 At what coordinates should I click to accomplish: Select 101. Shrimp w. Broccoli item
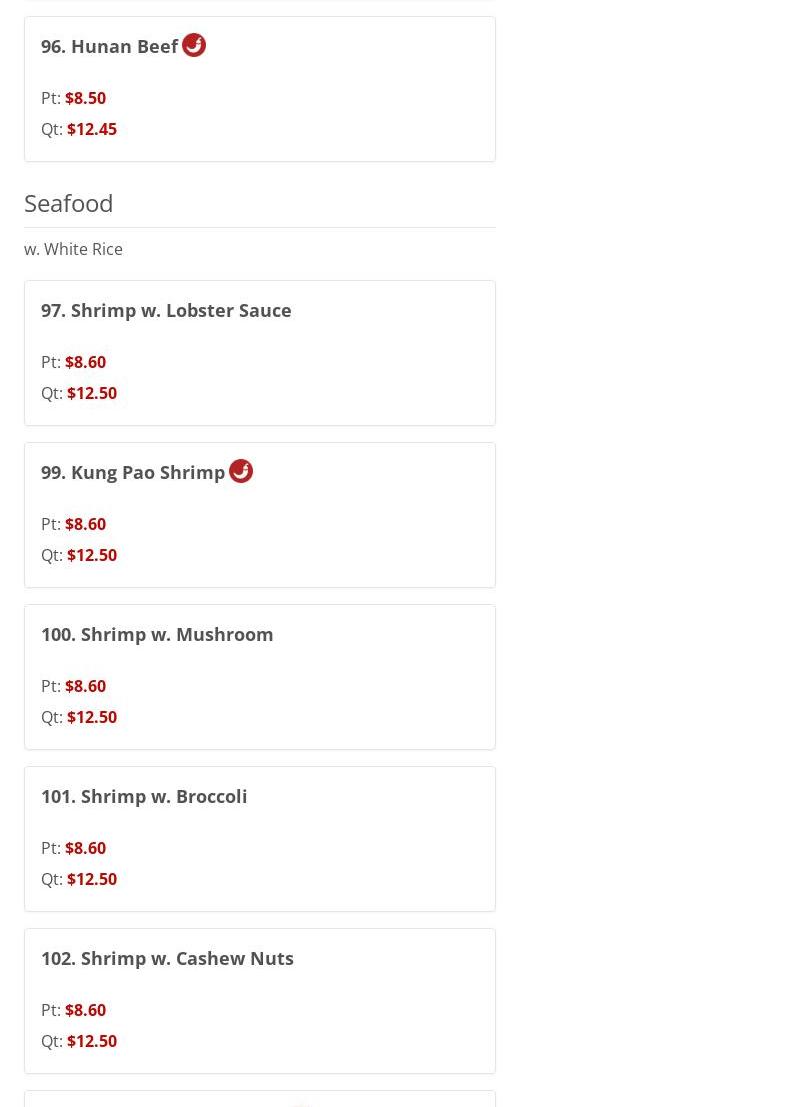(144, 797)
